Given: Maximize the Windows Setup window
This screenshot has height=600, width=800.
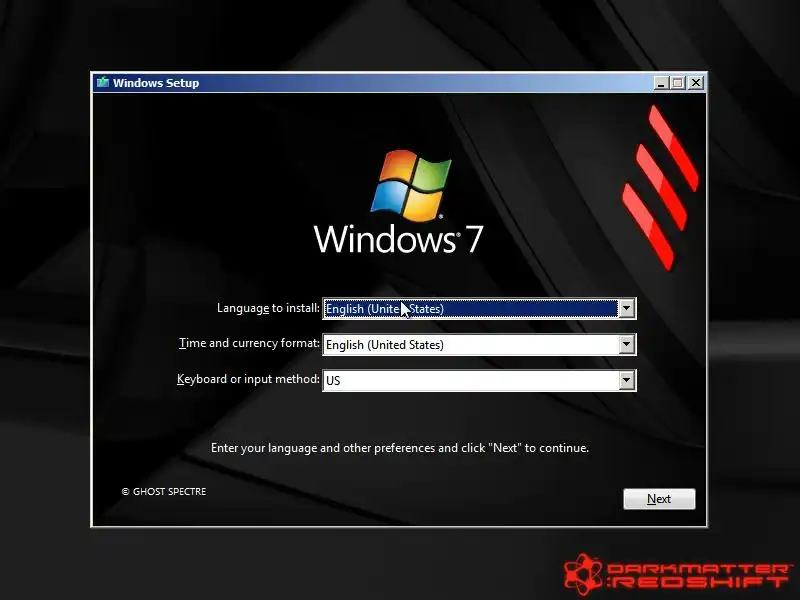Looking at the screenshot, I should click(678, 83).
